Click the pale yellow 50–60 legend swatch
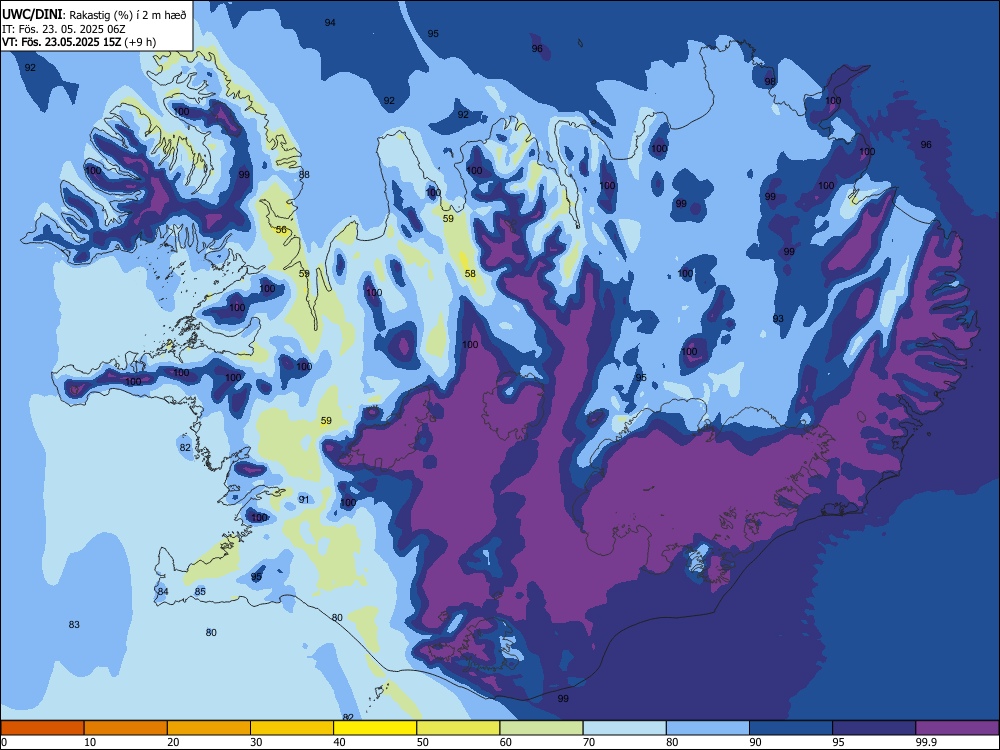Viewport: 1000px width, 750px height. (x=458, y=728)
